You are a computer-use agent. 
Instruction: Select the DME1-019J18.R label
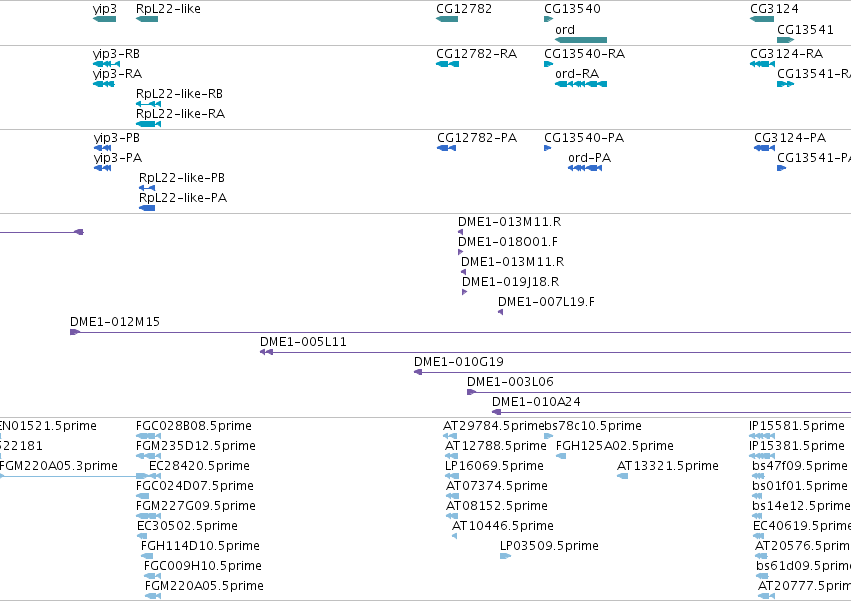pos(511,282)
